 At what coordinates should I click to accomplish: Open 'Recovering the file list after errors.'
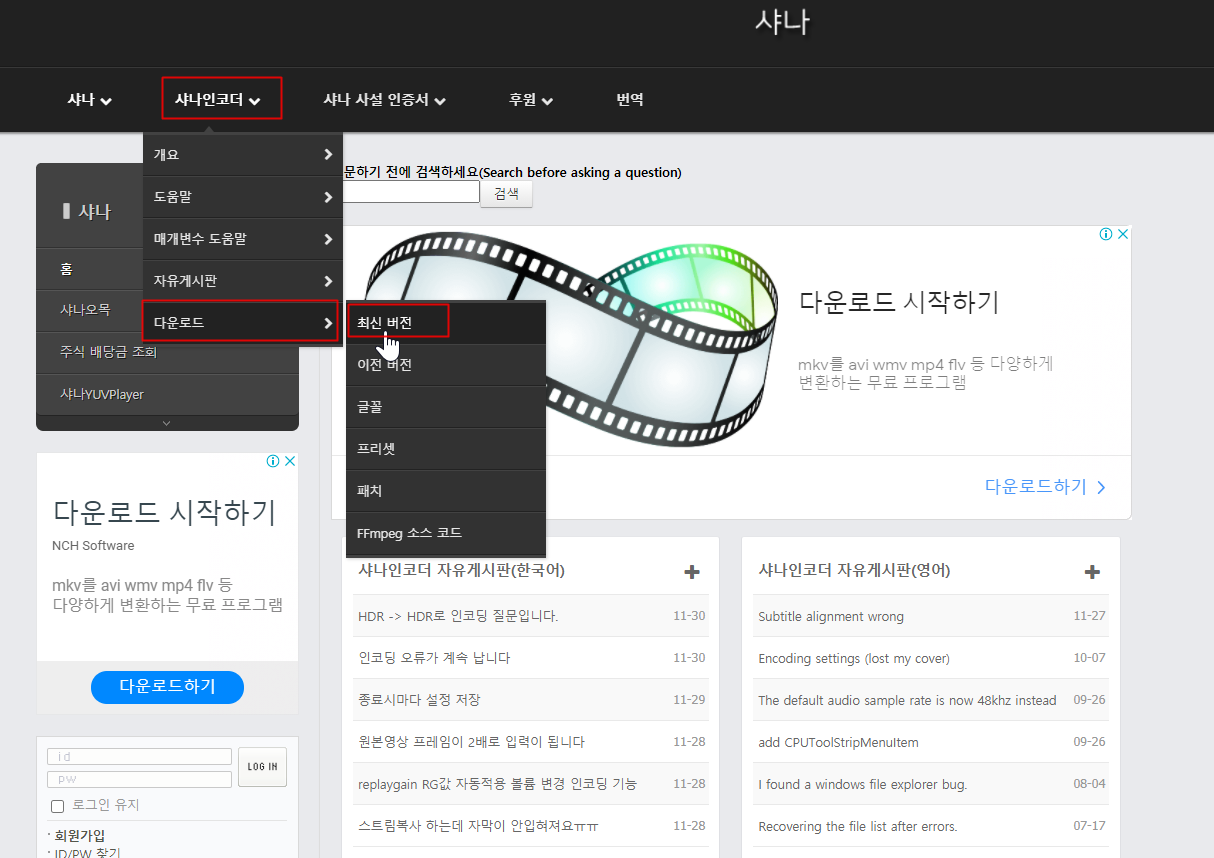tap(858, 826)
